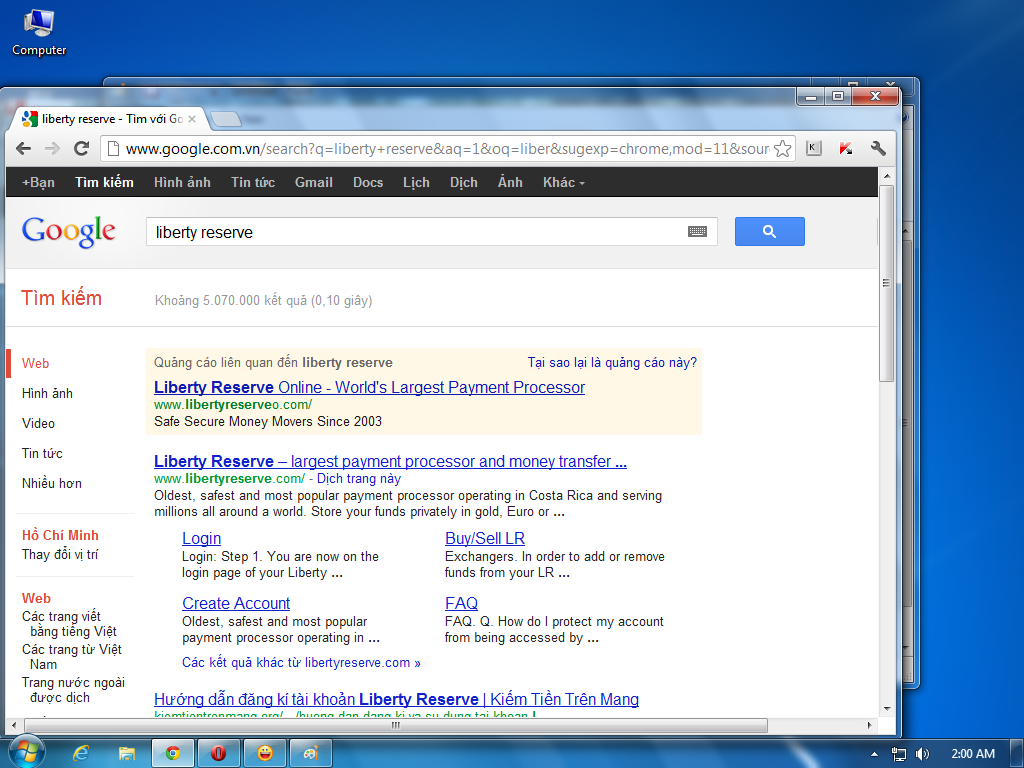This screenshot has height=768, width=1024.
Task: Click the 2:00 AM taskbar clock
Action: coord(973,754)
